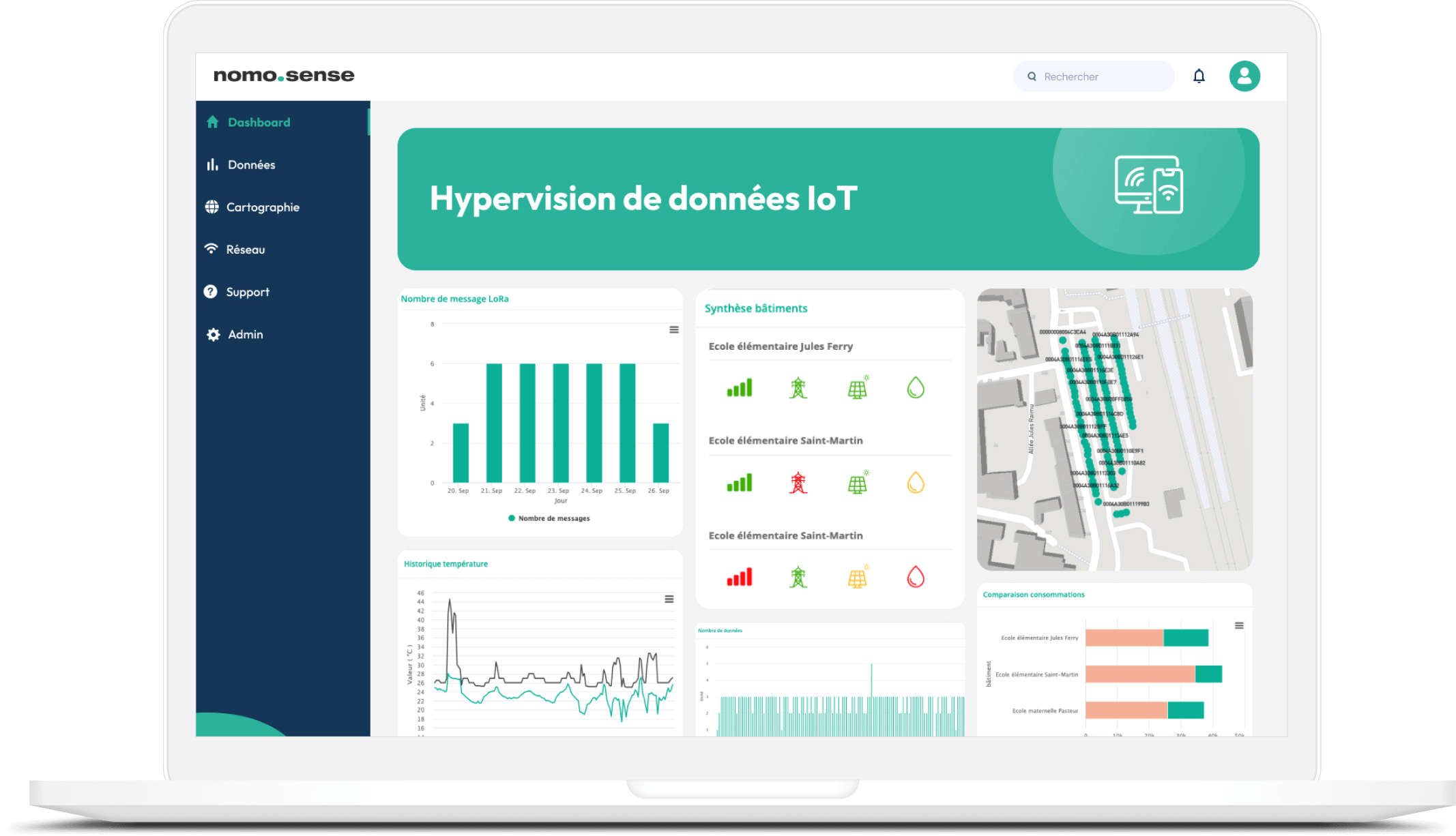Open the LoRa message chart hamburger menu
The image size is (1456, 836).
(x=674, y=330)
